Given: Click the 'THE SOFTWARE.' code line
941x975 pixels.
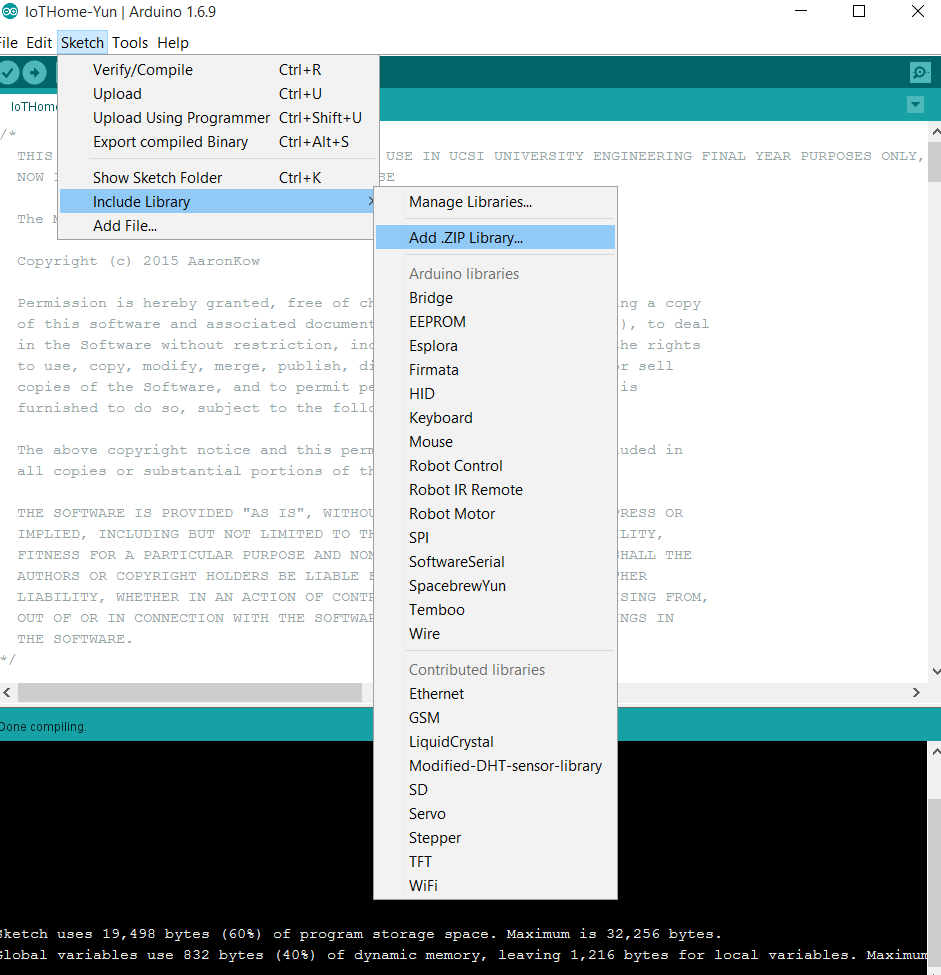Looking at the screenshot, I should [75, 639].
